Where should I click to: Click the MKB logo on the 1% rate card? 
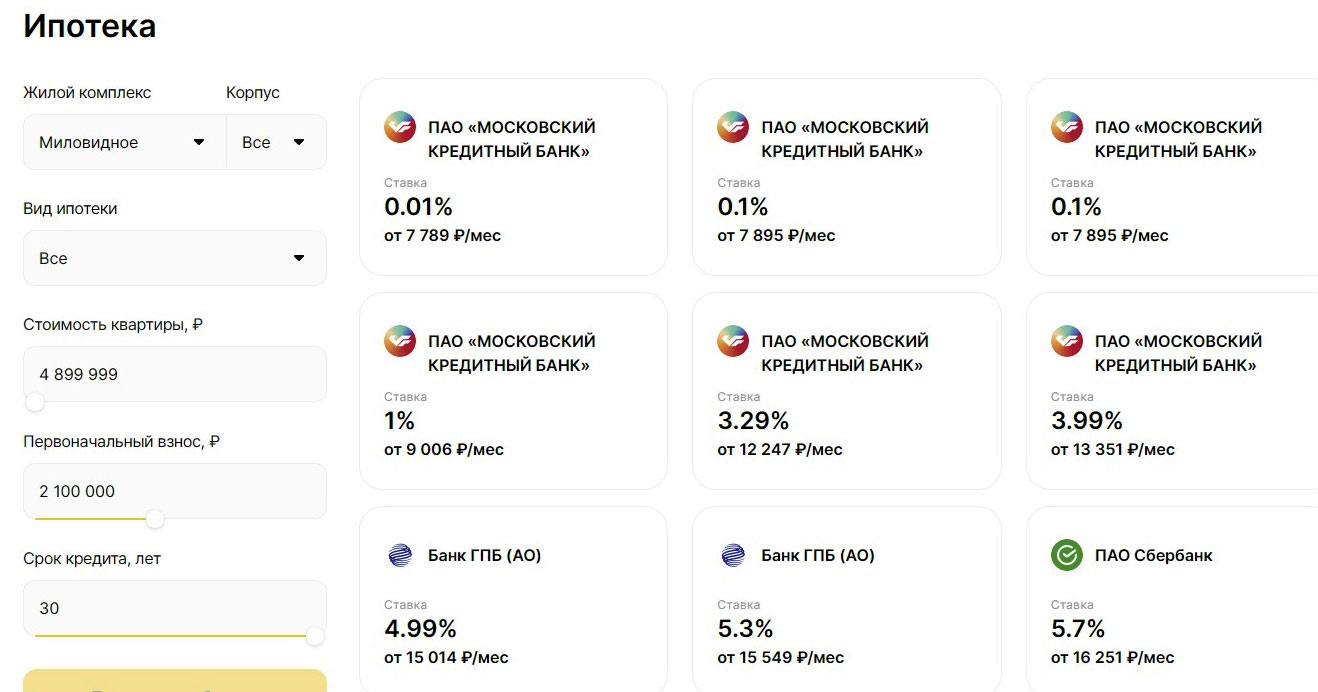[x=400, y=342]
